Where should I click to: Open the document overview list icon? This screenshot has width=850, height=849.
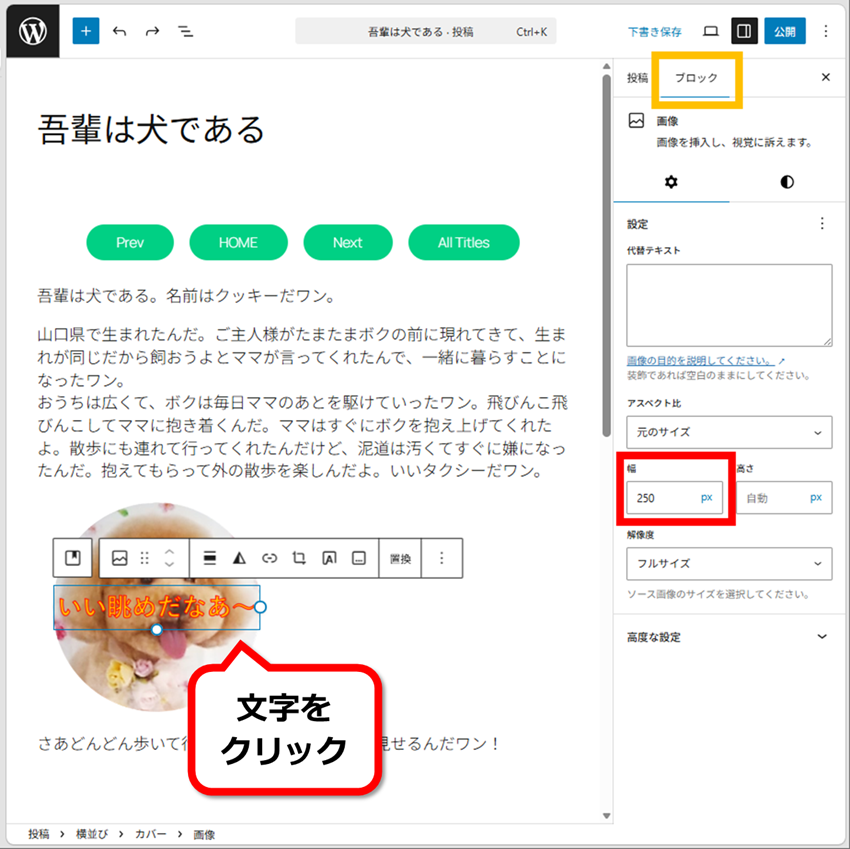(185, 31)
